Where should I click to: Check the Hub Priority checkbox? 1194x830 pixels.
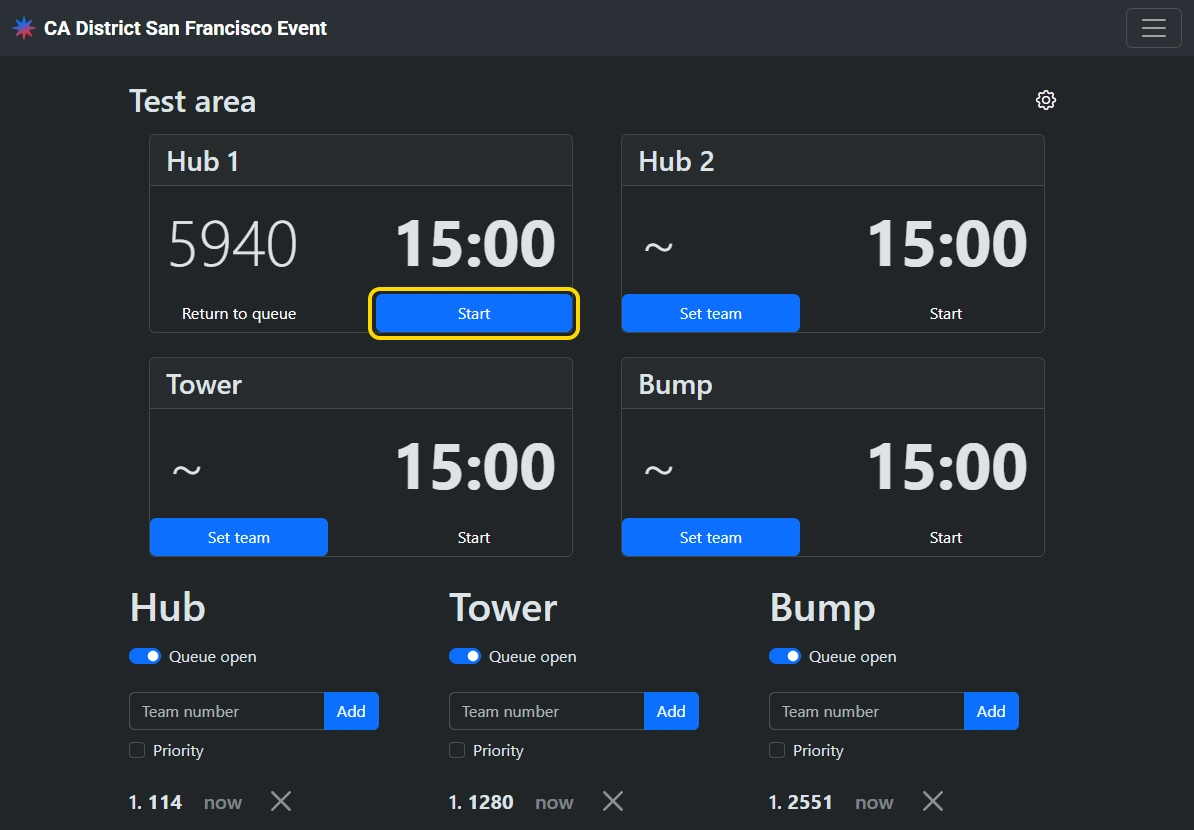pyautogui.click(x=137, y=750)
